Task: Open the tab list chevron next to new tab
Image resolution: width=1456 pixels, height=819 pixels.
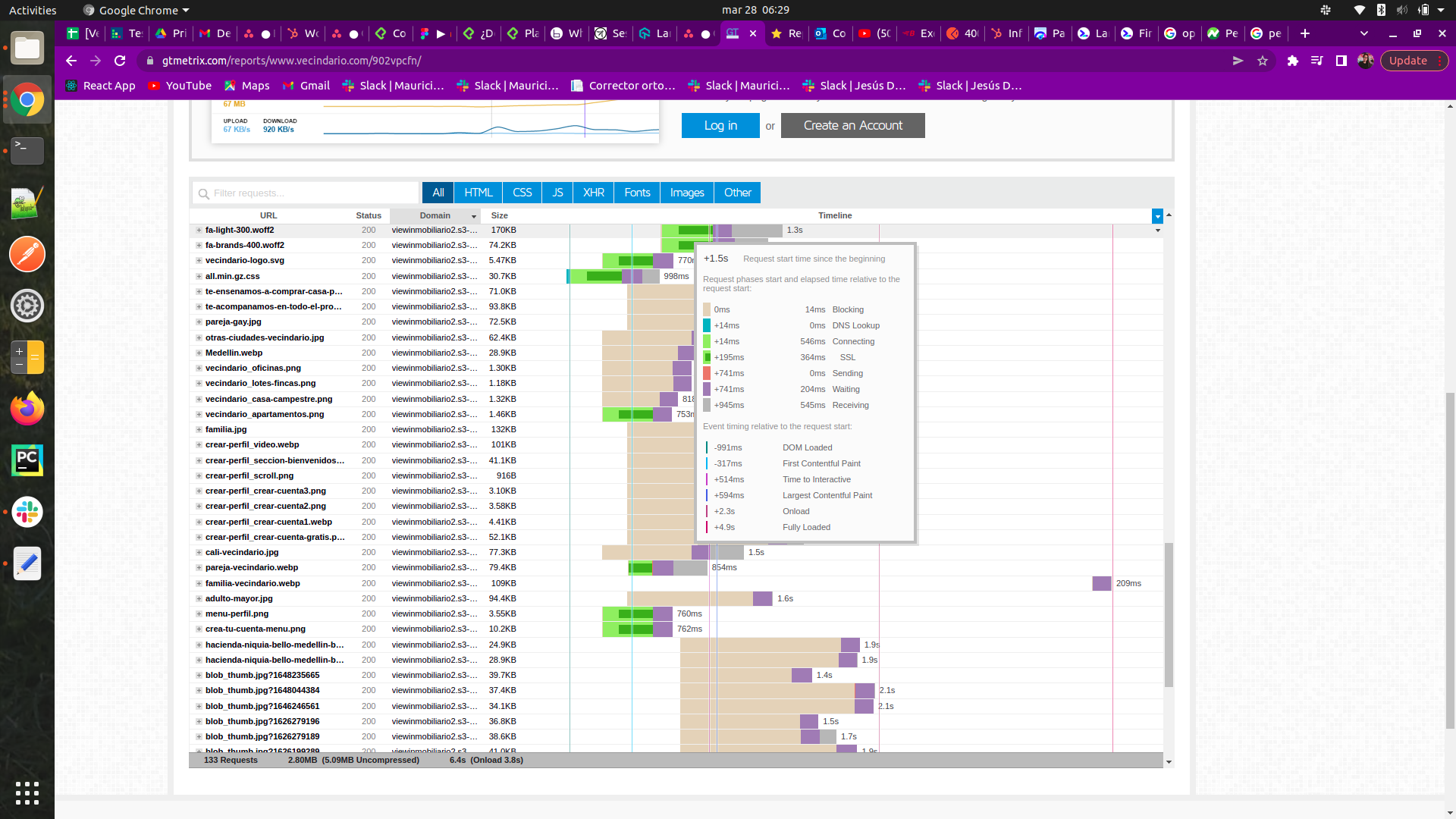Action: tap(1363, 33)
